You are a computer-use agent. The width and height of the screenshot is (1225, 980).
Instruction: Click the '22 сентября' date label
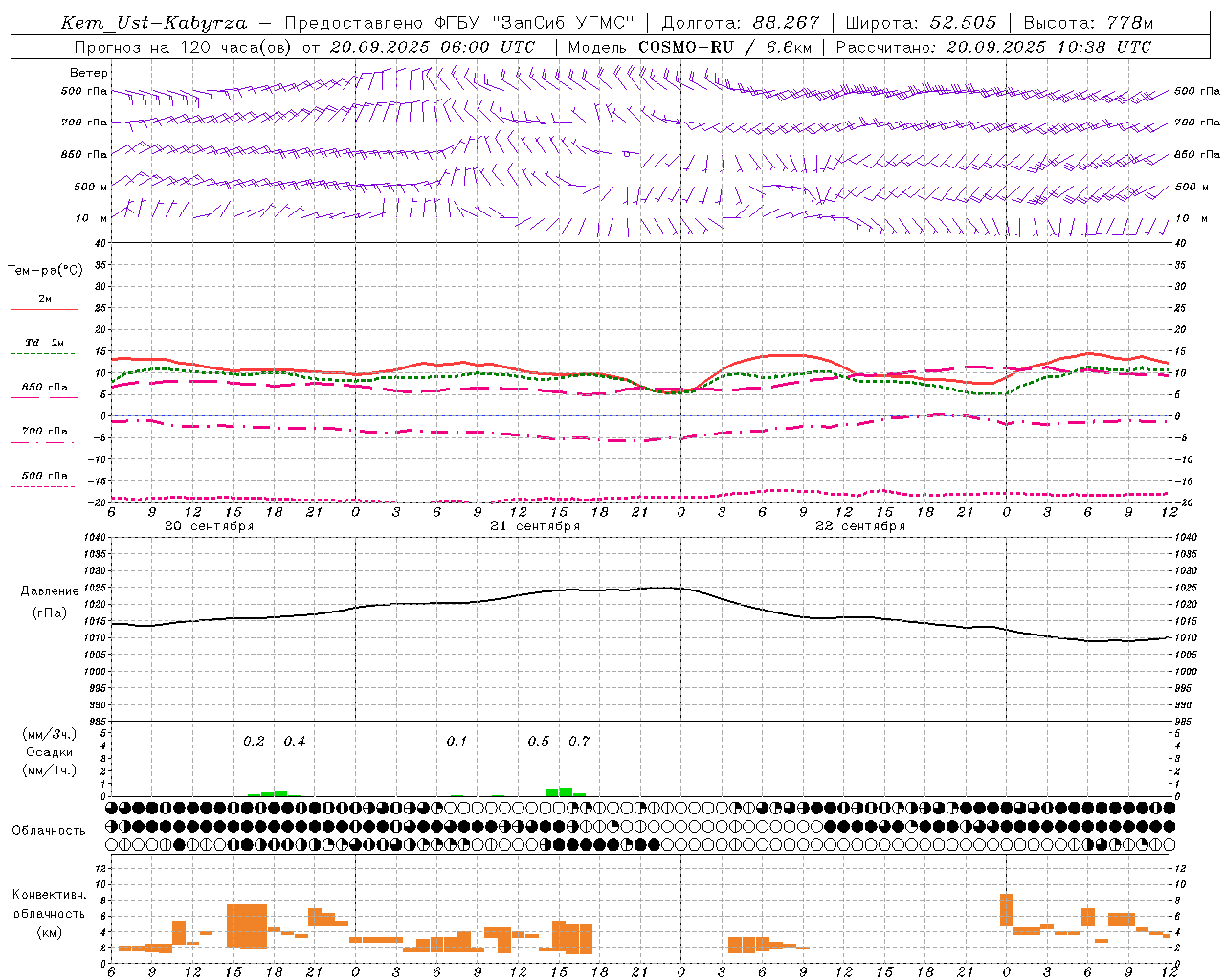(x=860, y=526)
